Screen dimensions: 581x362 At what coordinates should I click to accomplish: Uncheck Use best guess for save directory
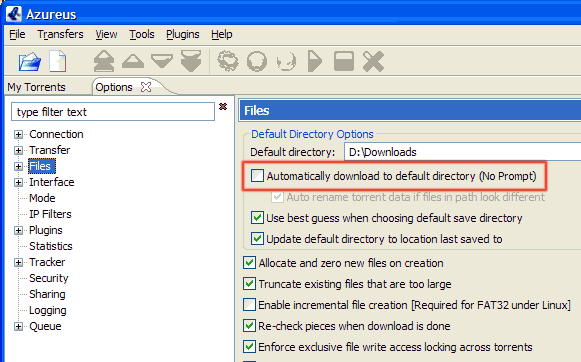pyautogui.click(x=257, y=218)
